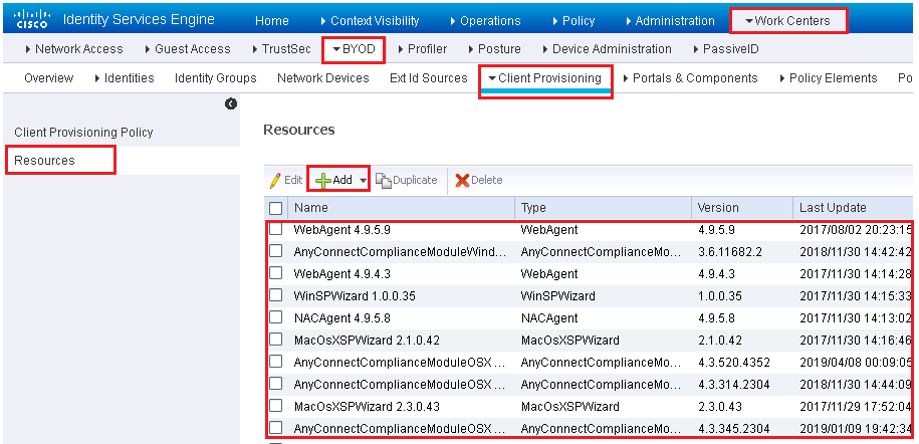Check the MacOsXSPWizard 2.1.0.42 row checkbox
Viewport: 919px width, 444px height.
(x=275, y=340)
